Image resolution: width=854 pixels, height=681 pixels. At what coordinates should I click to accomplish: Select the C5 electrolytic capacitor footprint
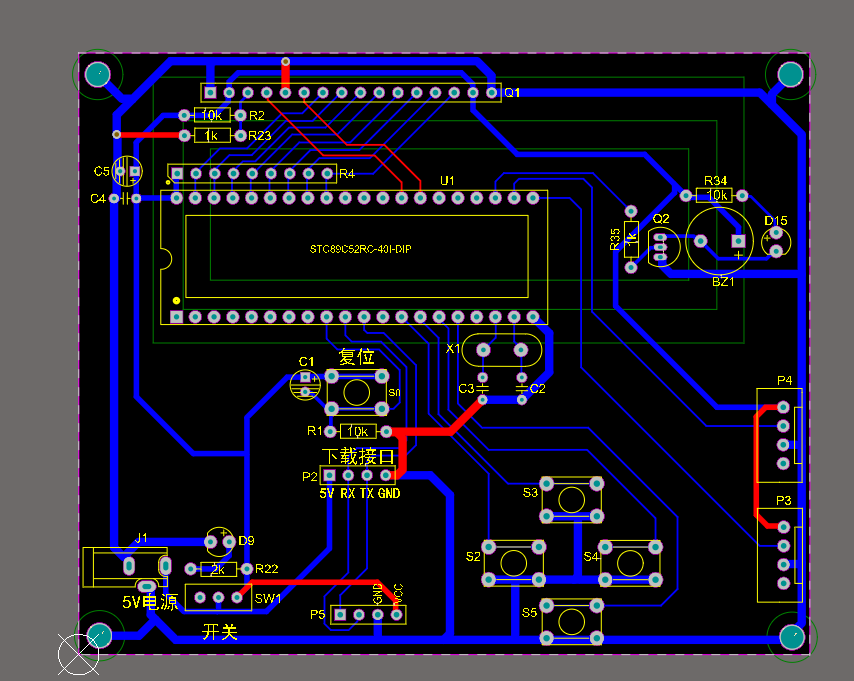[127, 171]
